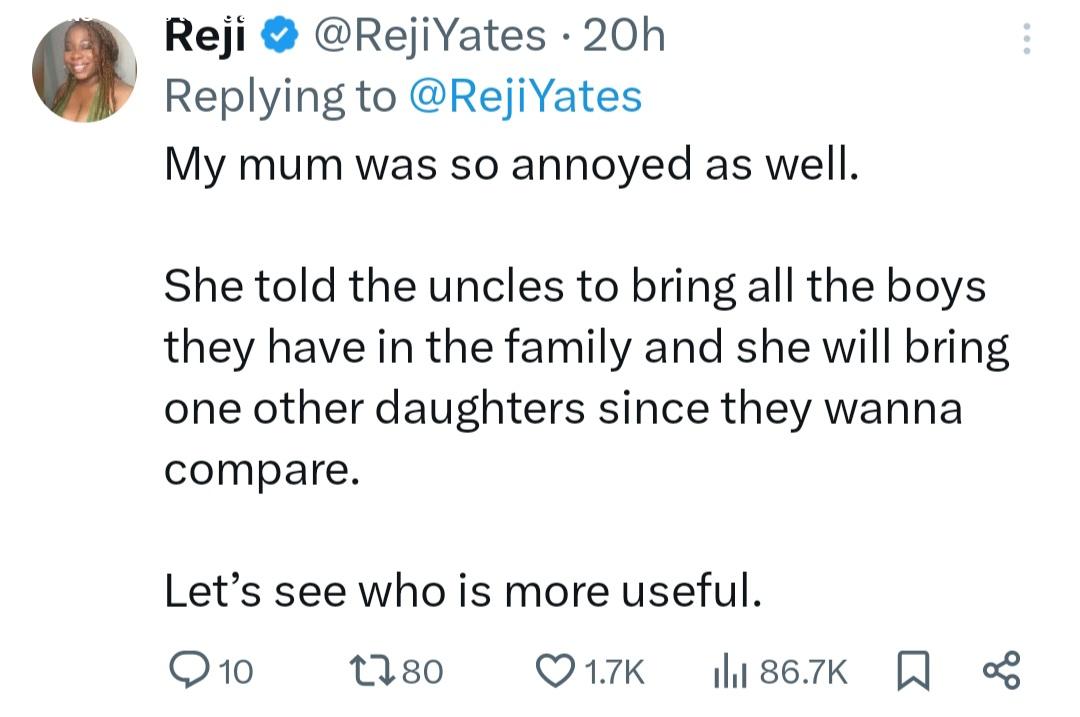Open the @RejiYates handle in the header
Screen dimensions: 1080x717
coord(430,37)
